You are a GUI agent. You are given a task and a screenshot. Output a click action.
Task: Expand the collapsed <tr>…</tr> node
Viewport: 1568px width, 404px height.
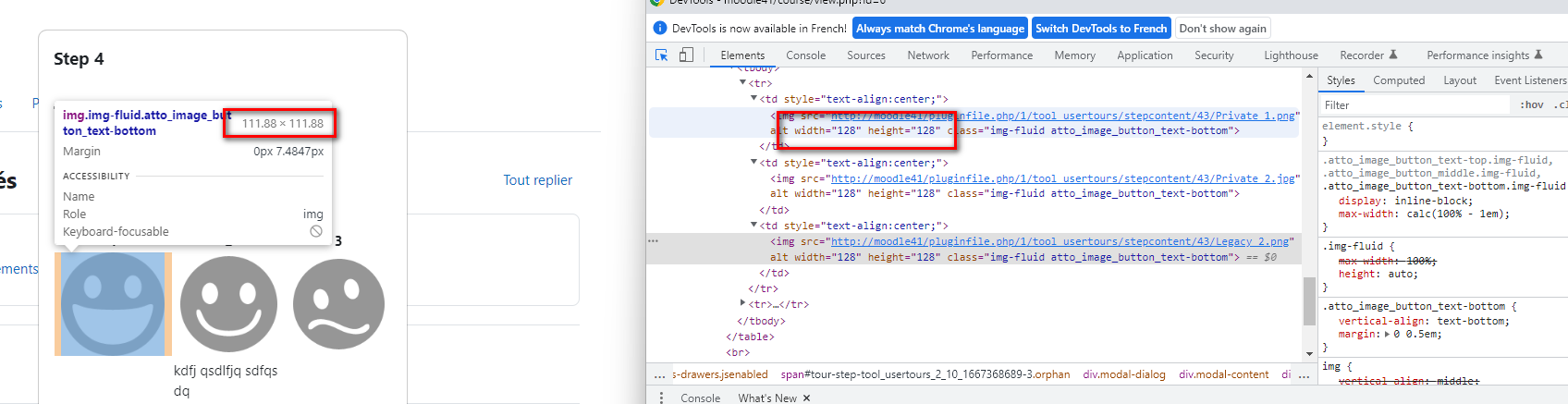pos(743,303)
